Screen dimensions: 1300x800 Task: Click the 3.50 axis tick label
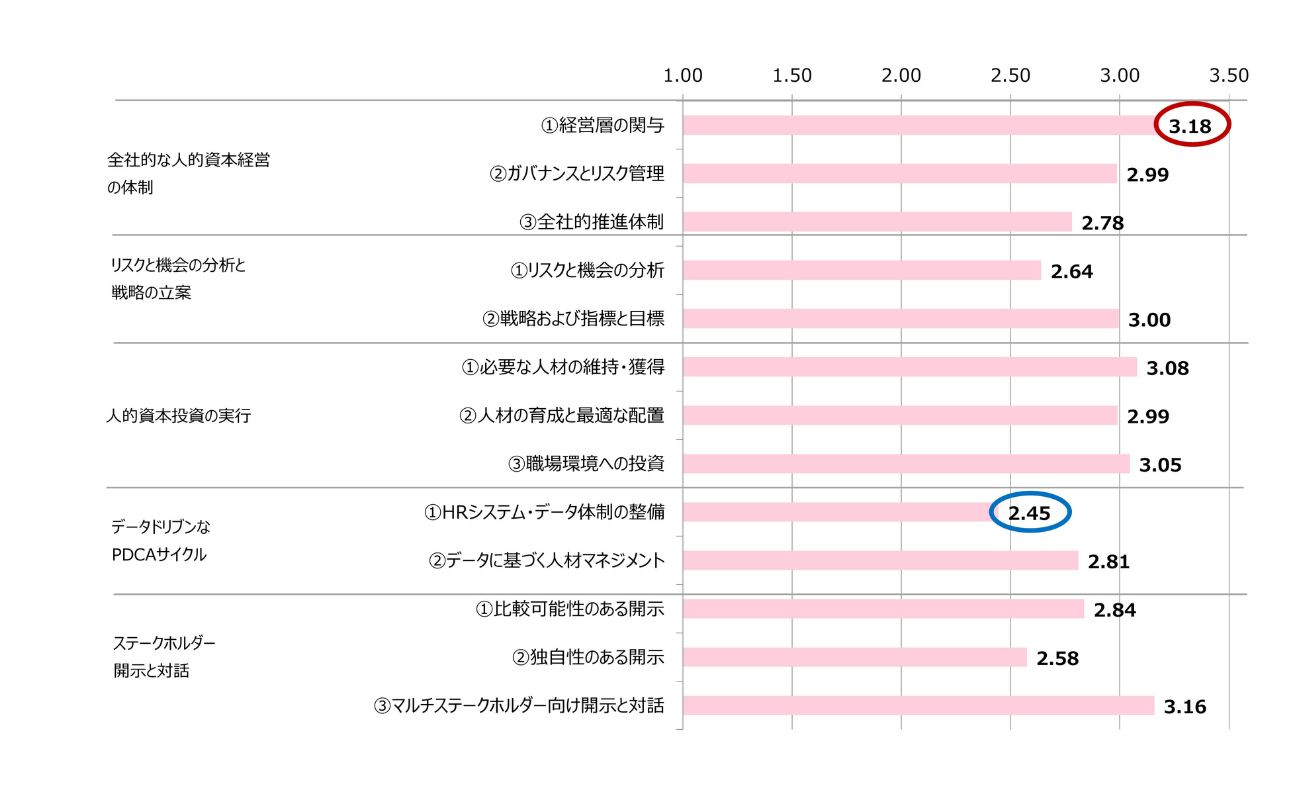(1229, 75)
